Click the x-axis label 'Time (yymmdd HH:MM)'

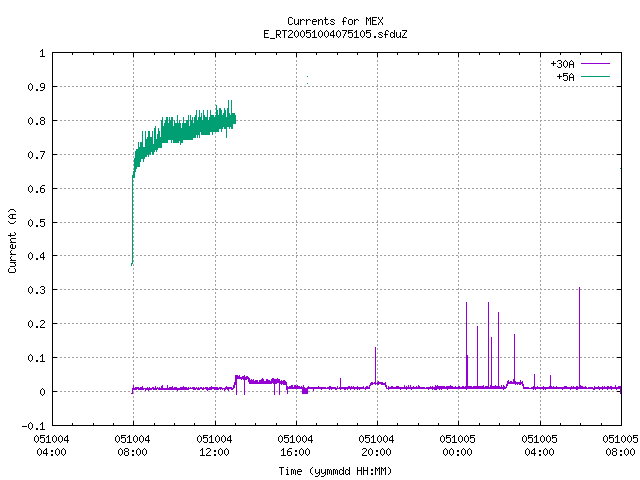click(x=335, y=471)
